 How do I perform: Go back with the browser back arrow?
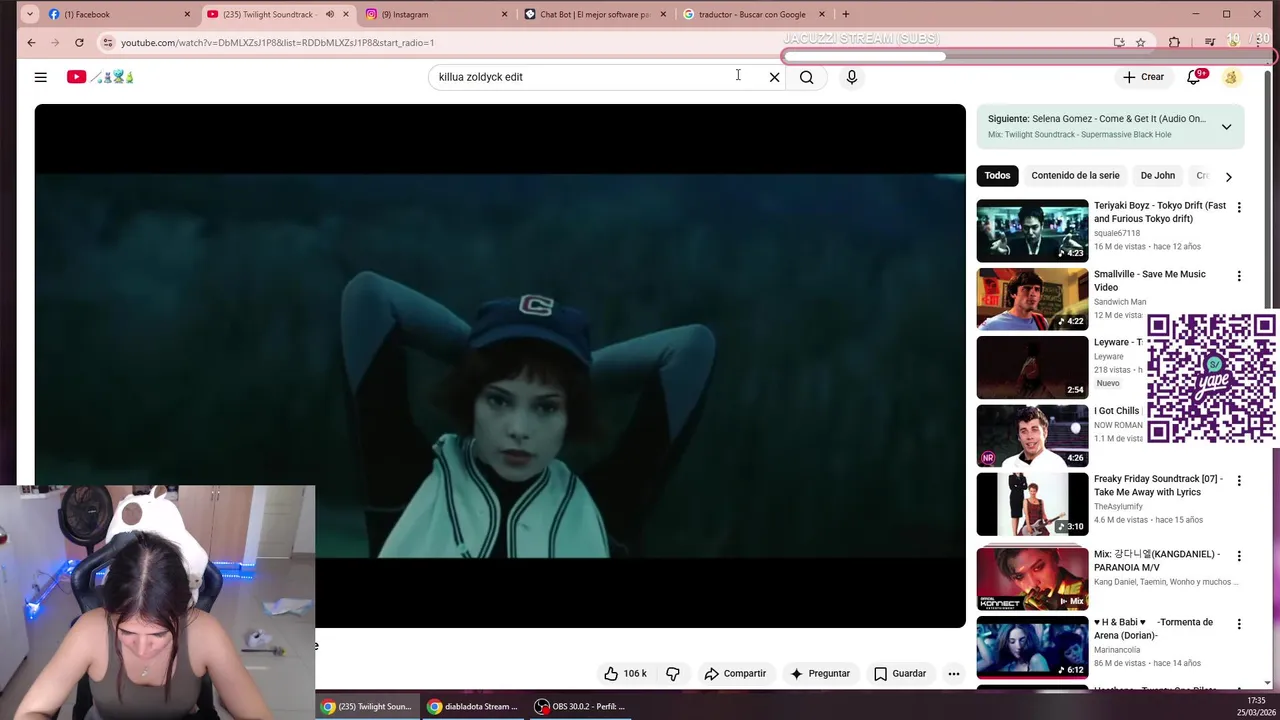point(31,43)
